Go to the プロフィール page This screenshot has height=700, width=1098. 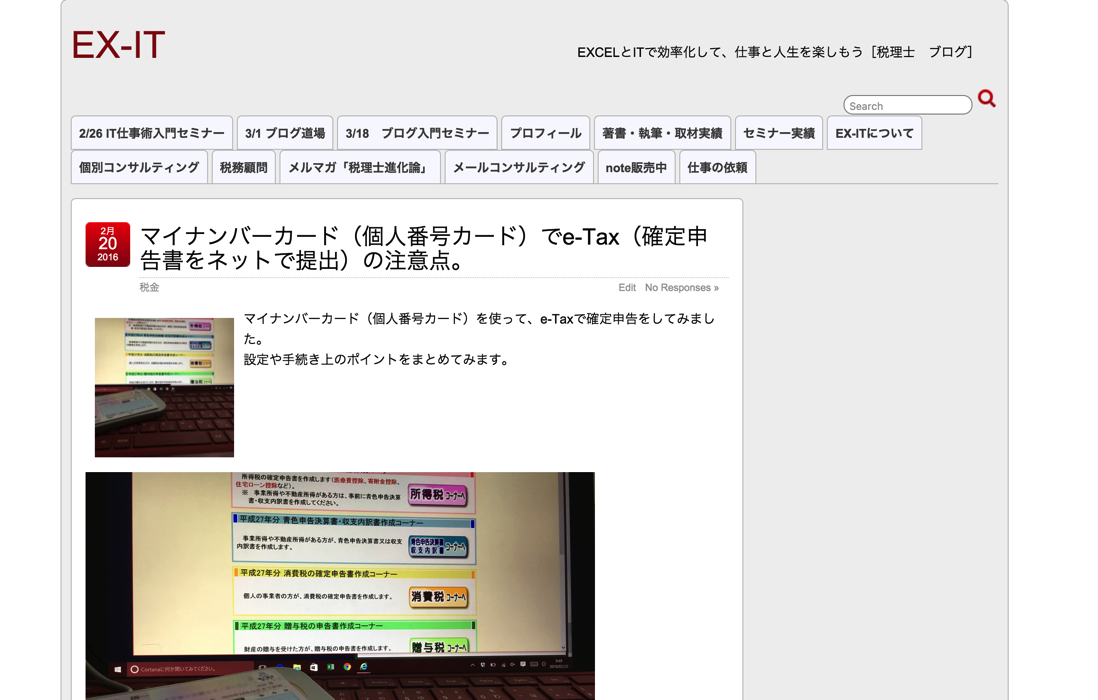[x=545, y=133]
